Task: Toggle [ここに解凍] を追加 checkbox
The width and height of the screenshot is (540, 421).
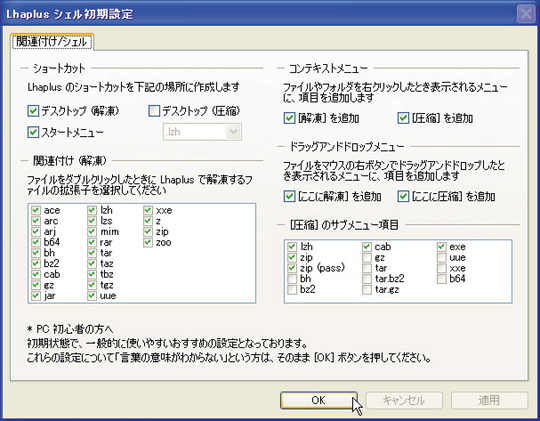Action: click(x=289, y=196)
